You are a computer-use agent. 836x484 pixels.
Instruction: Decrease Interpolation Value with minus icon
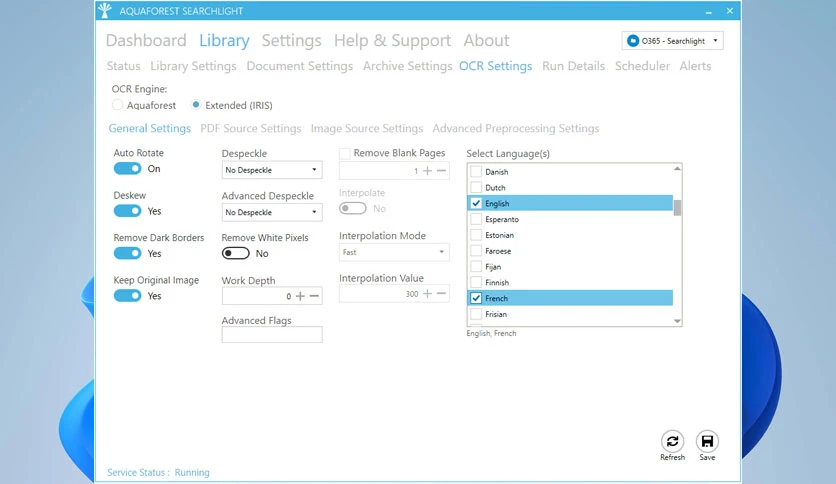coord(441,293)
